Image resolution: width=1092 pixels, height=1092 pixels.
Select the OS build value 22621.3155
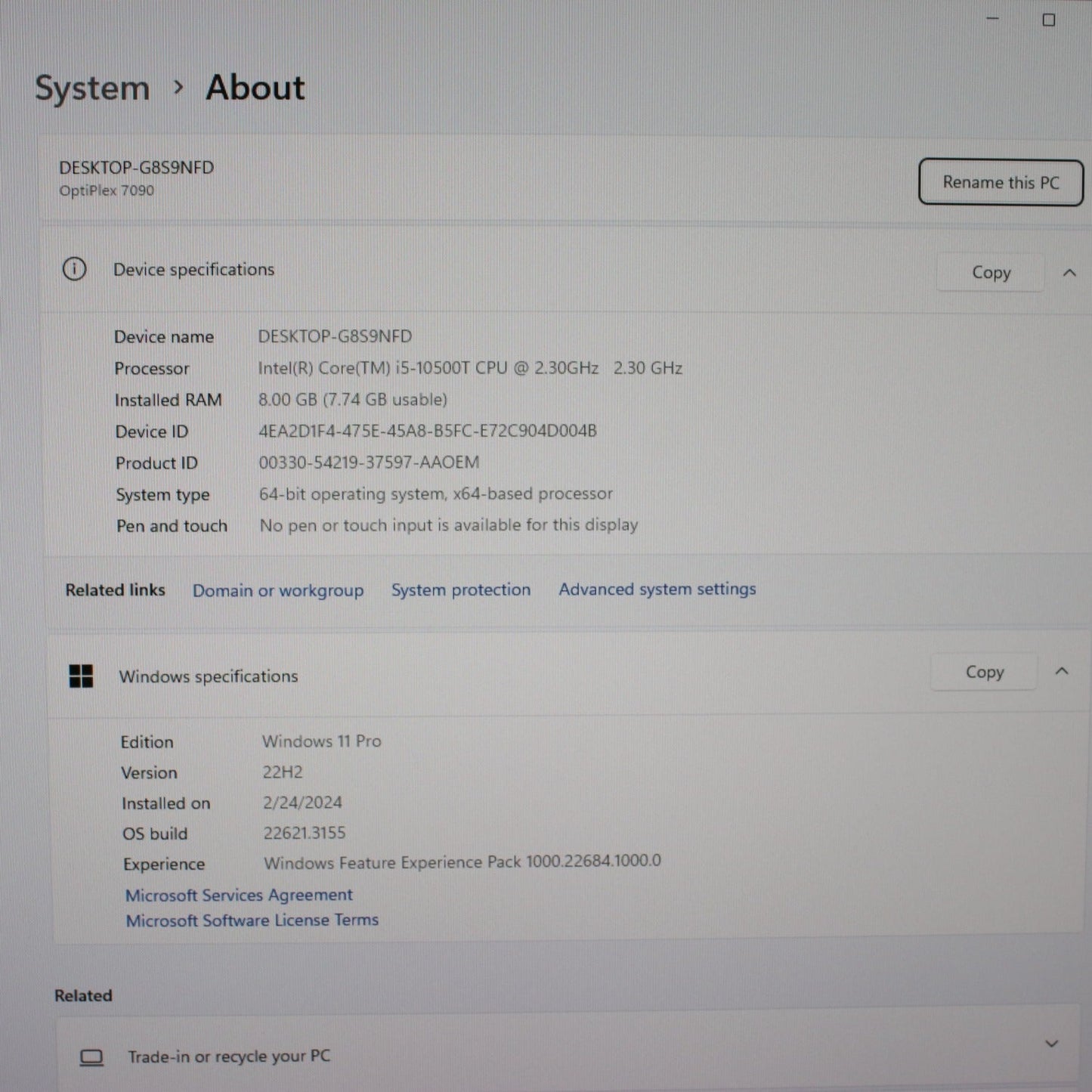[x=305, y=833]
